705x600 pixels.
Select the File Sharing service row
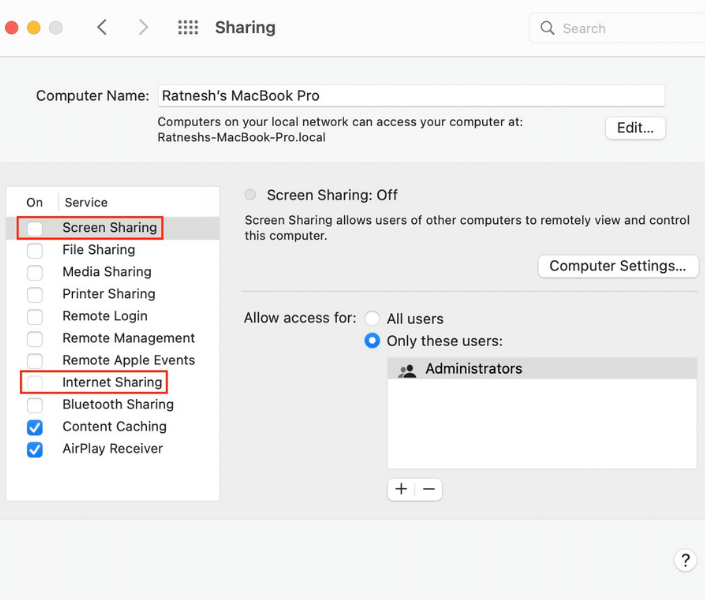click(112, 250)
